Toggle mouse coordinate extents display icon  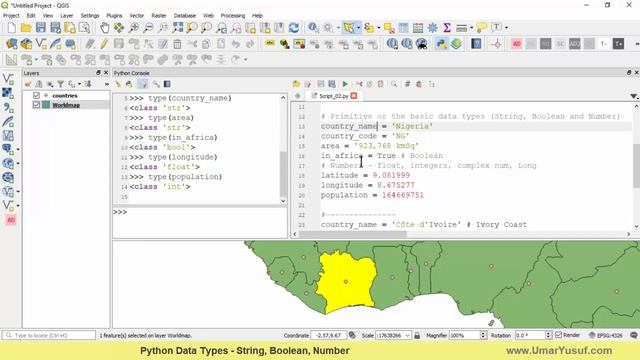pos(352,335)
